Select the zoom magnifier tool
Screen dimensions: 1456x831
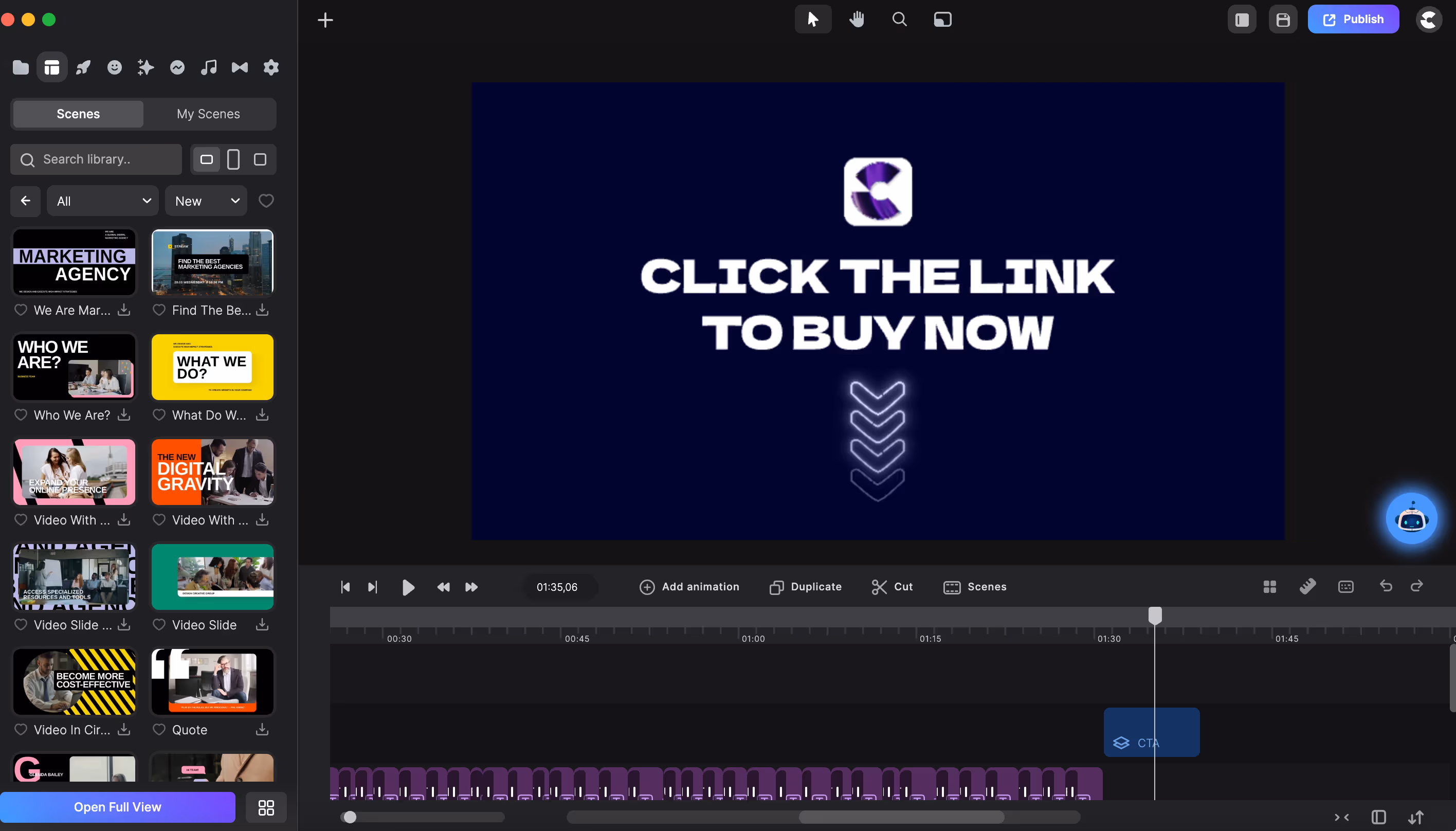point(899,20)
